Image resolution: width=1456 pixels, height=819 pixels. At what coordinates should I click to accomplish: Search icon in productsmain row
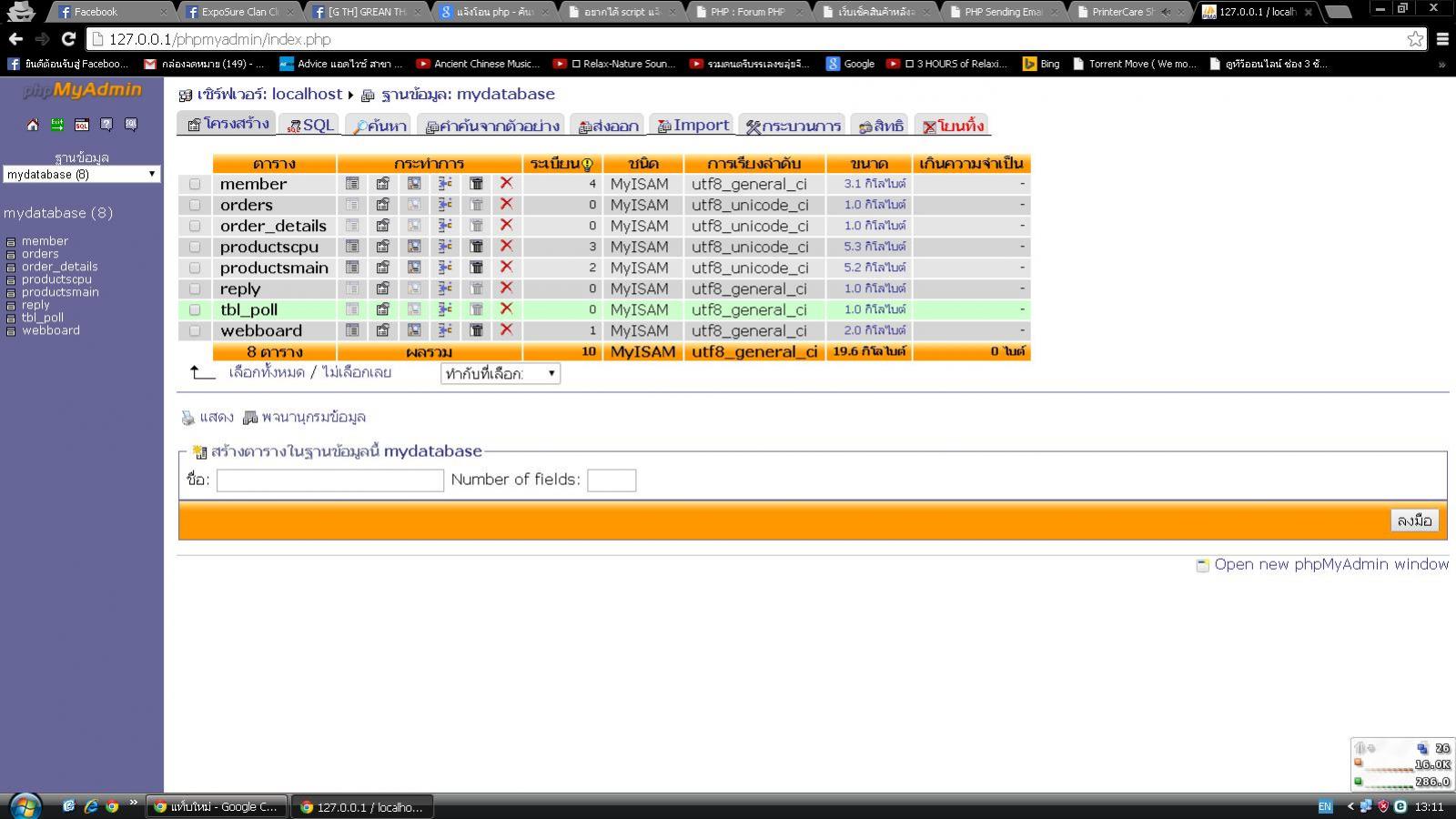414,268
